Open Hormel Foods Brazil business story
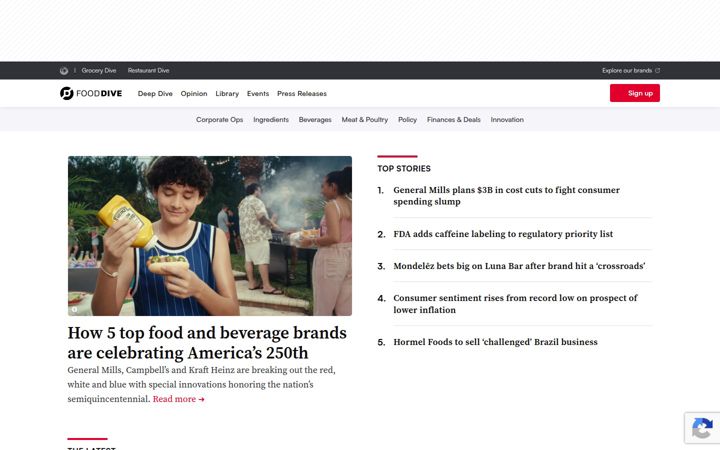Screen dimensions: 720x450 pos(495,343)
